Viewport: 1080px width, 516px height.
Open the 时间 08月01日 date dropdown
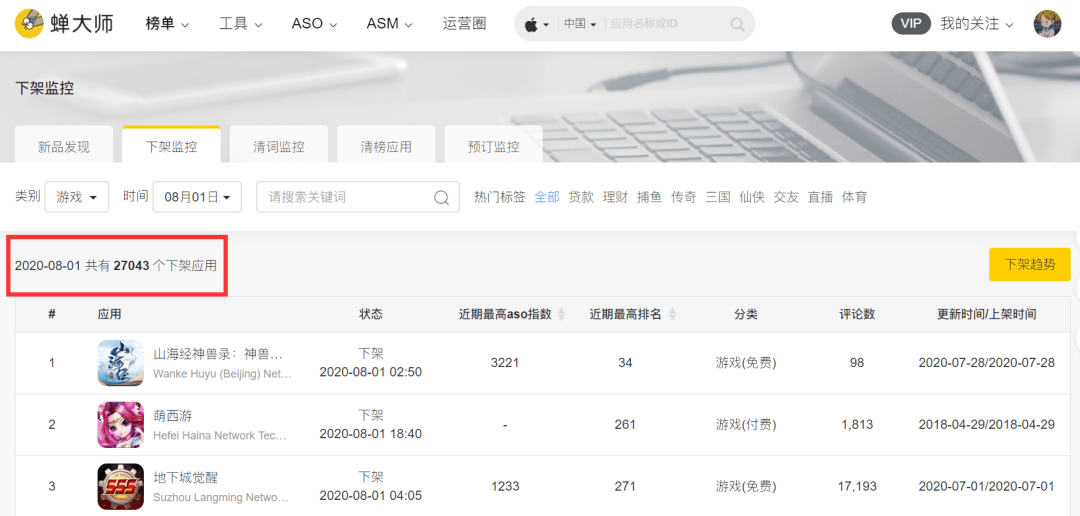[197, 197]
